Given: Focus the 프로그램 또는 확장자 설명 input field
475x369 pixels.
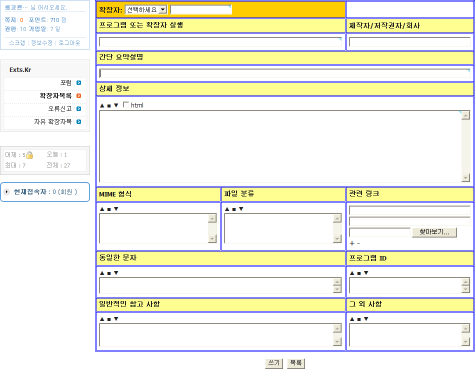Looking at the screenshot, I should coord(221,42).
